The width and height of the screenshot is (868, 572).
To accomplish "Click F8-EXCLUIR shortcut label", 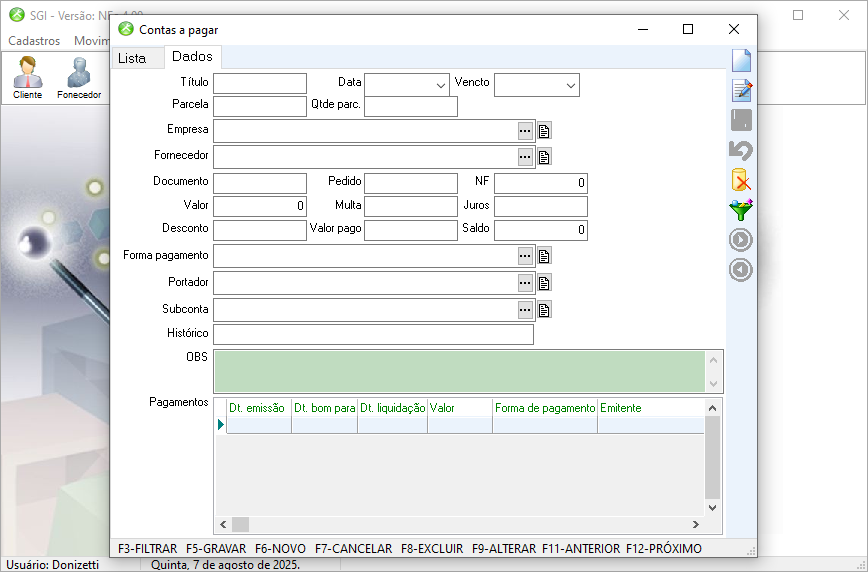I will (432, 549).
